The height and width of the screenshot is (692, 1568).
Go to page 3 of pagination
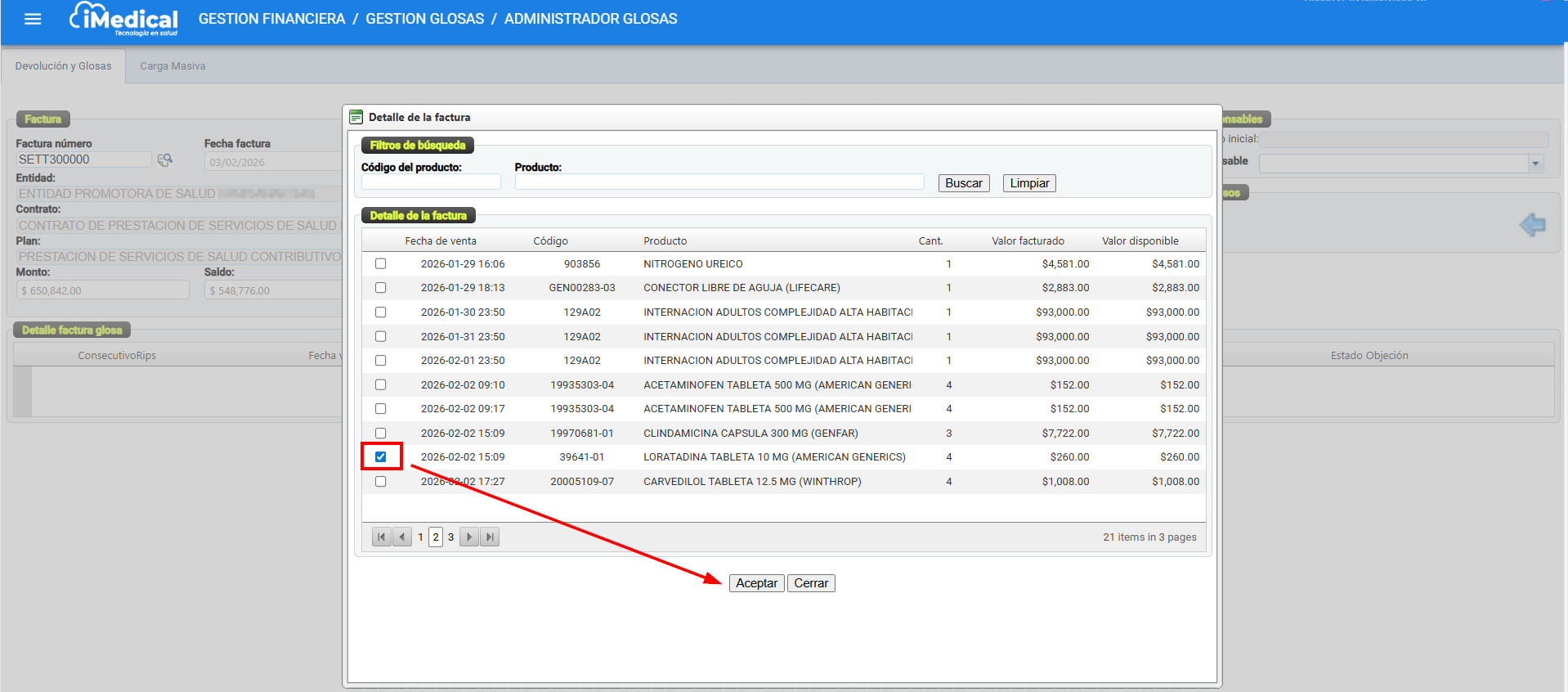(450, 537)
